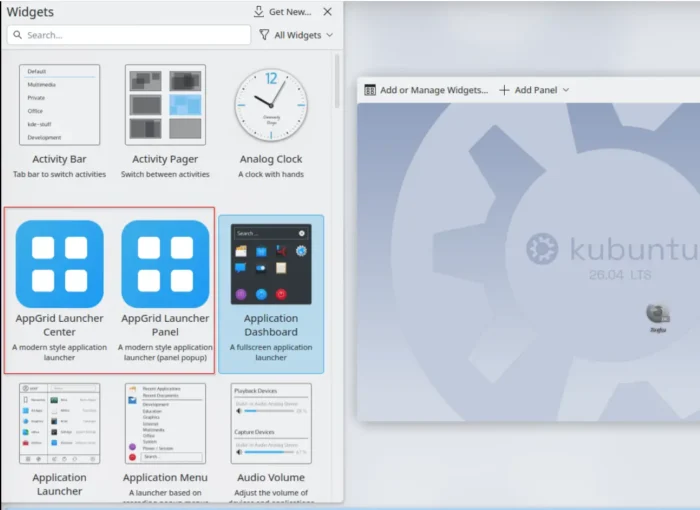700x510 pixels.
Task: Click the Add Panel button
Action: click(x=534, y=90)
